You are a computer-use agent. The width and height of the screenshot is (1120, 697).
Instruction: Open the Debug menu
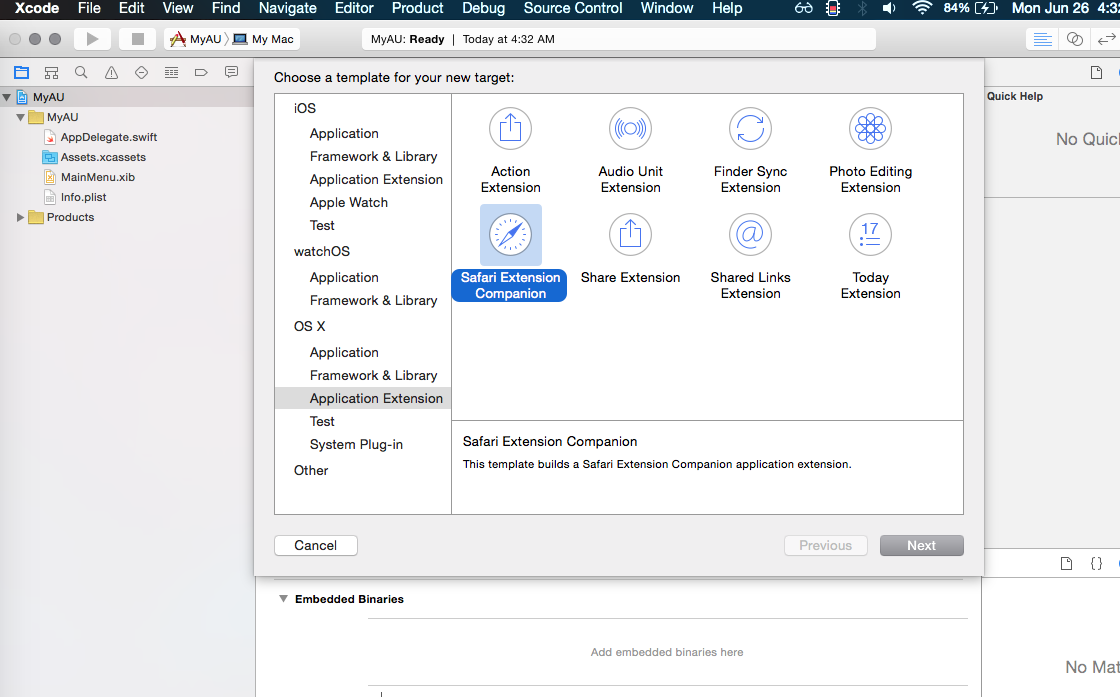(x=483, y=9)
